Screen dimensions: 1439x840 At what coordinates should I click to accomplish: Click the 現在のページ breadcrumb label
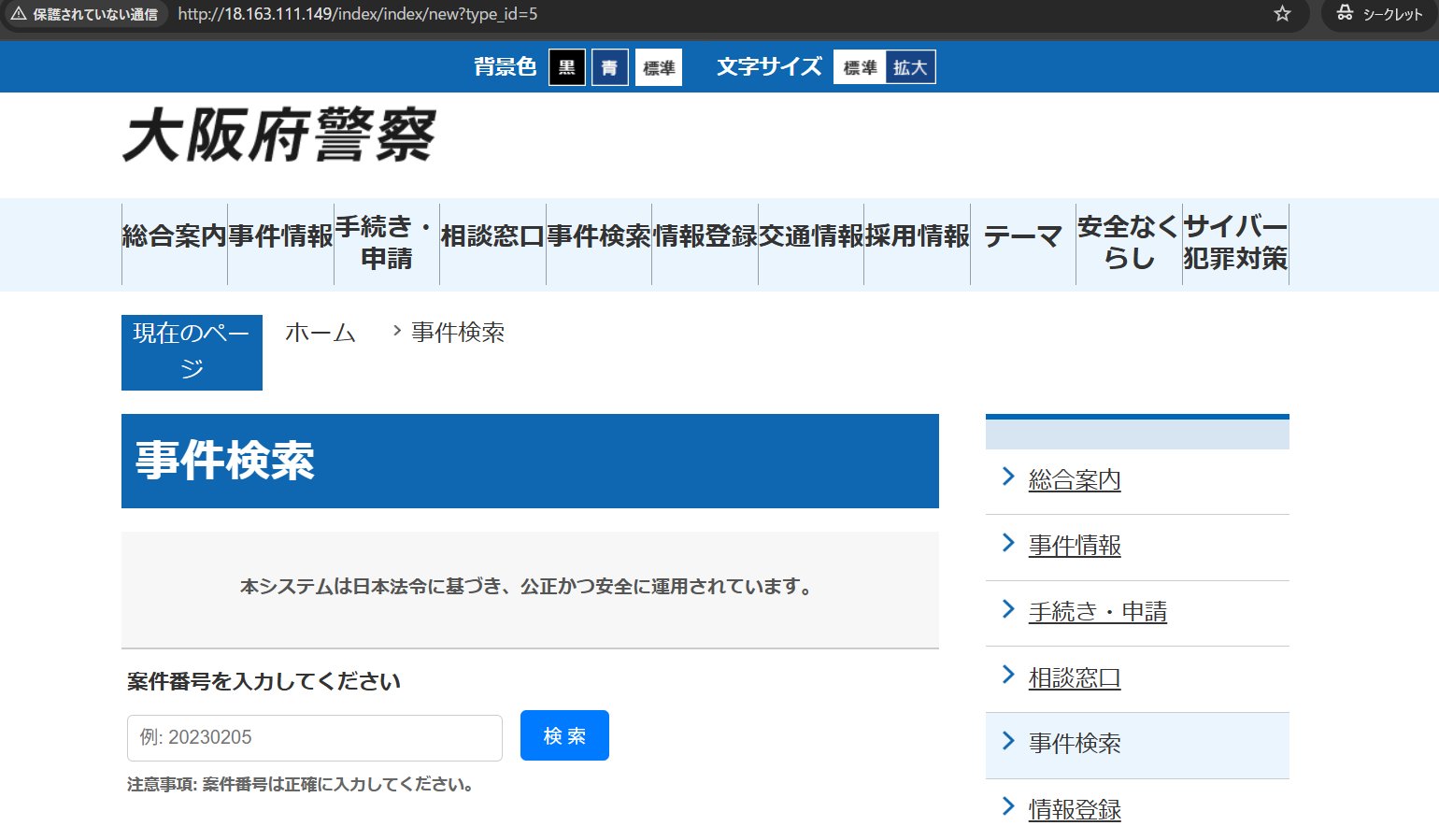coord(192,351)
